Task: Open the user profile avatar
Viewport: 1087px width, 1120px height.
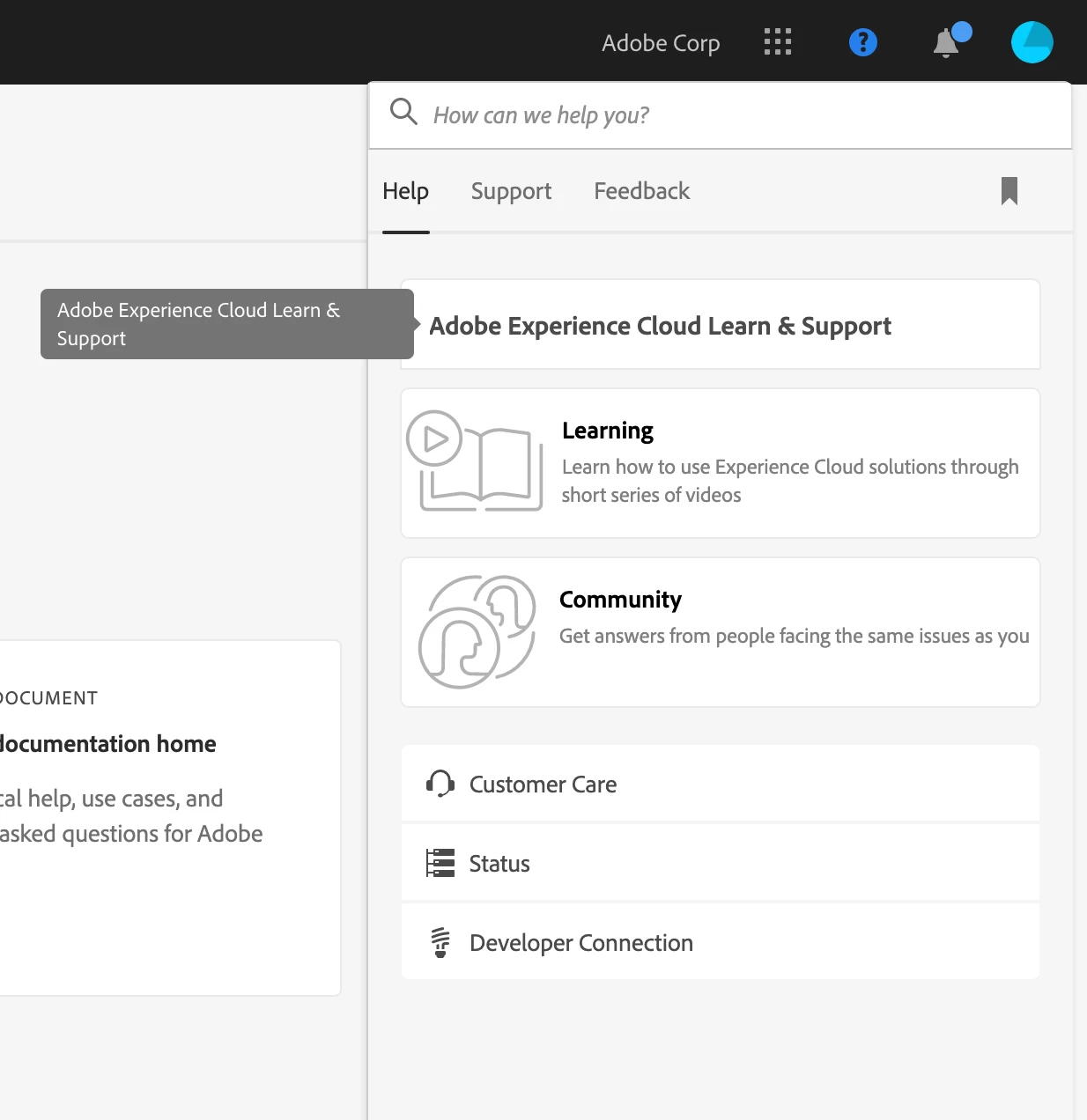Action: click(1032, 41)
